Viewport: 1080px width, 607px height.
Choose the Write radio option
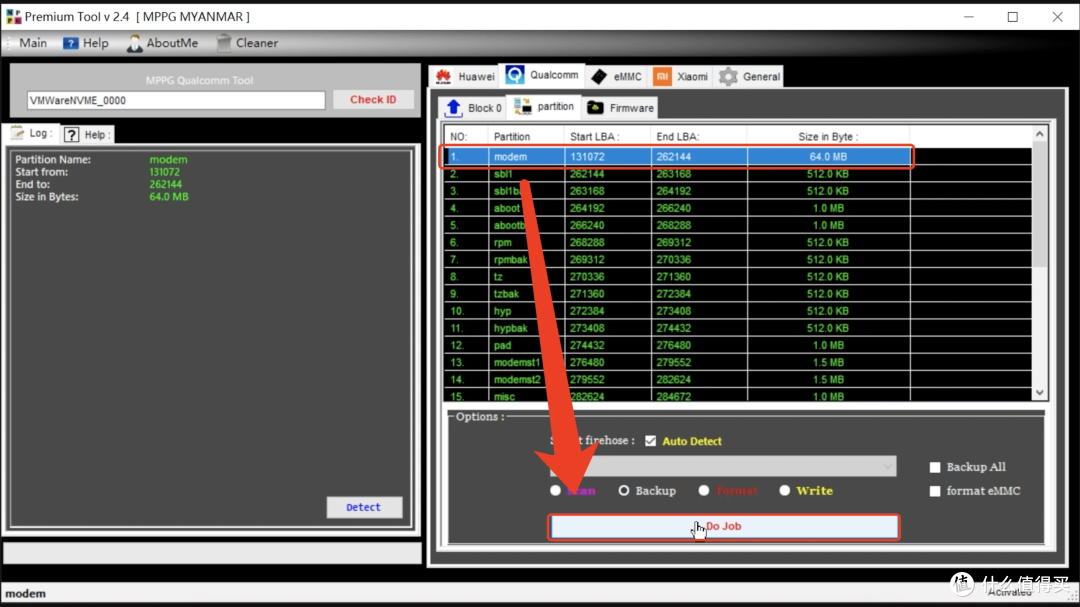785,491
